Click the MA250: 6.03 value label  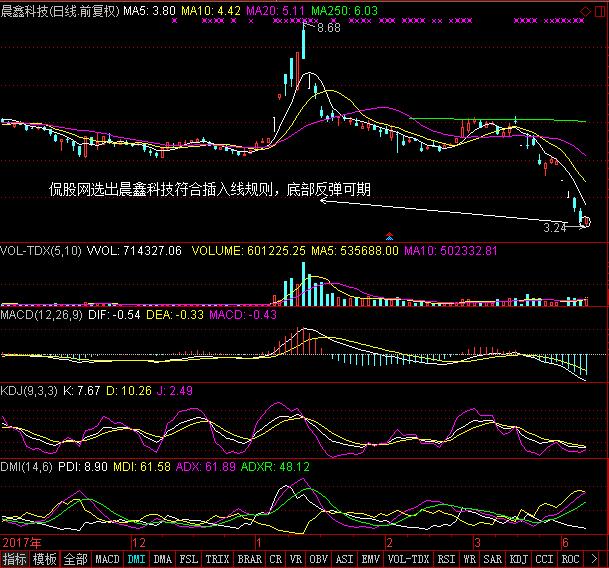345,10
